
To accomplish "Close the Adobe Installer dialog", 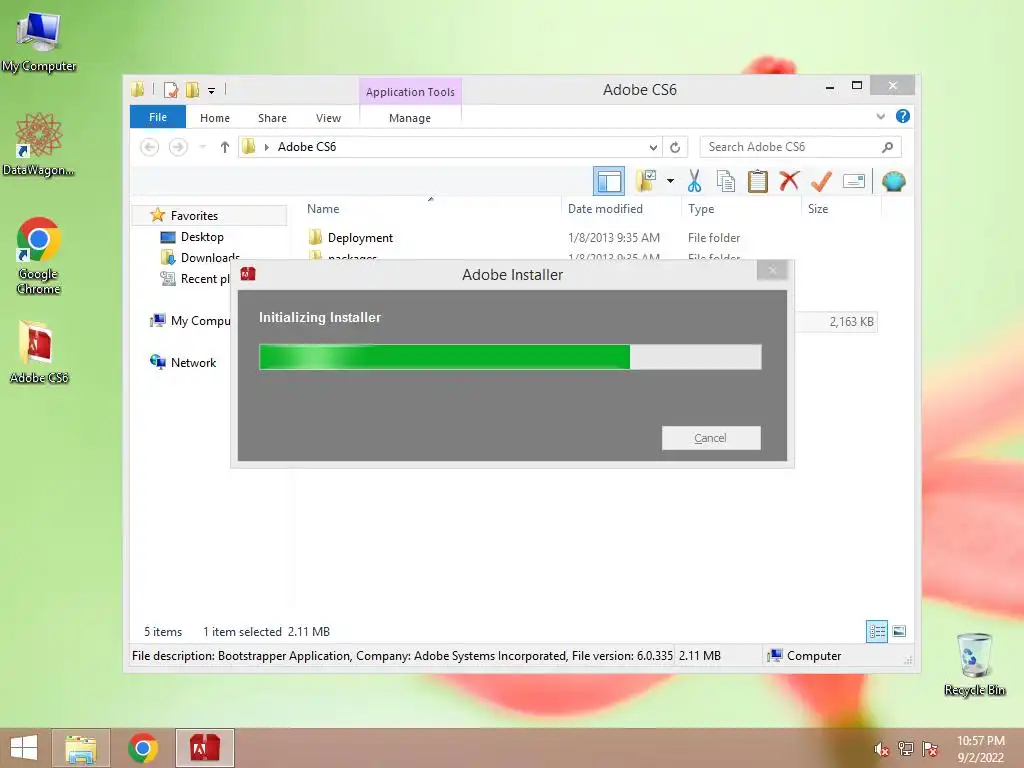I will click(x=773, y=270).
